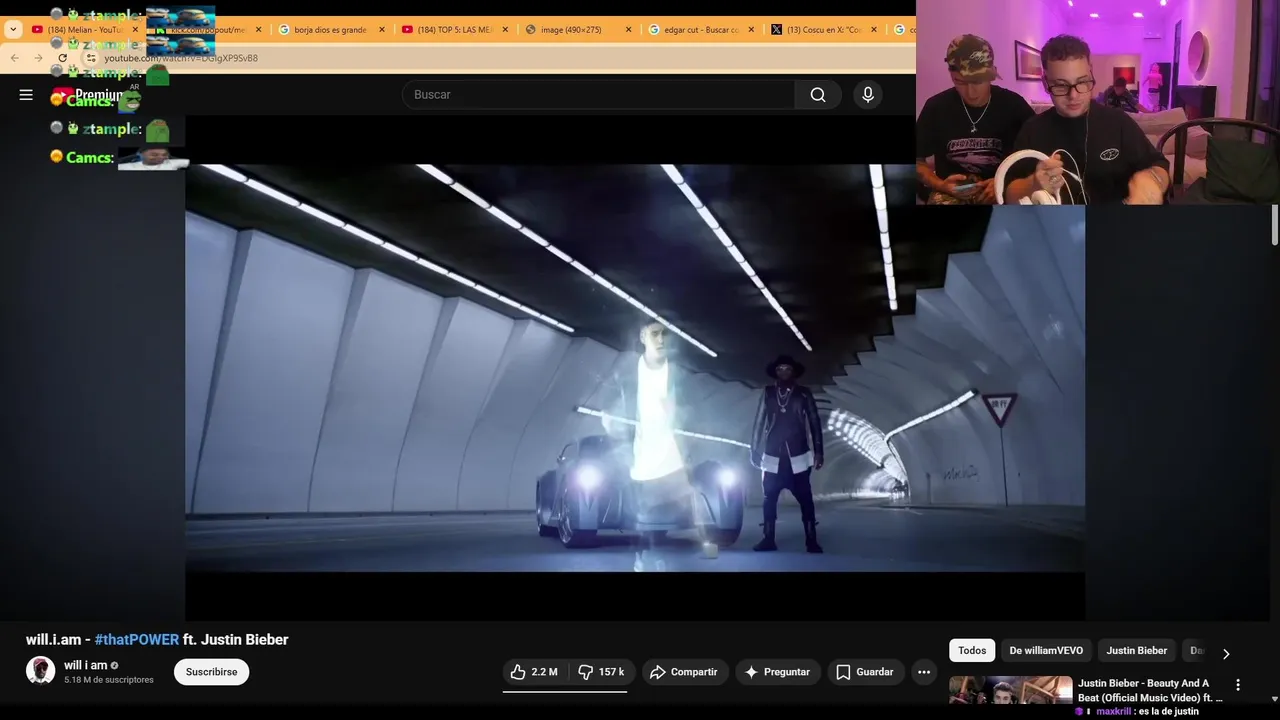The height and width of the screenshot is (720, 1280).
Task: Open Beauty And A Beat video title
Action: point(1150,691)
